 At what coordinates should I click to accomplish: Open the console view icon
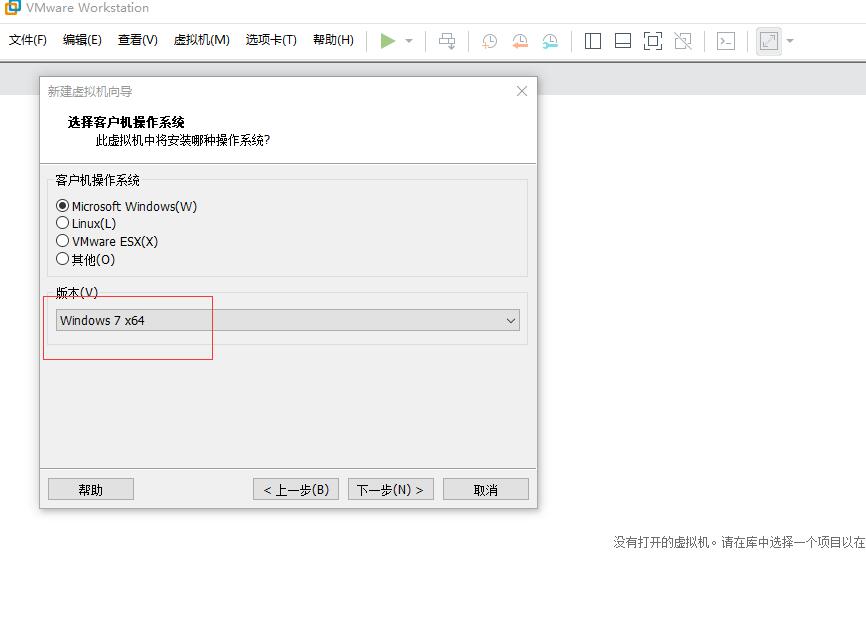coord(726,41)
